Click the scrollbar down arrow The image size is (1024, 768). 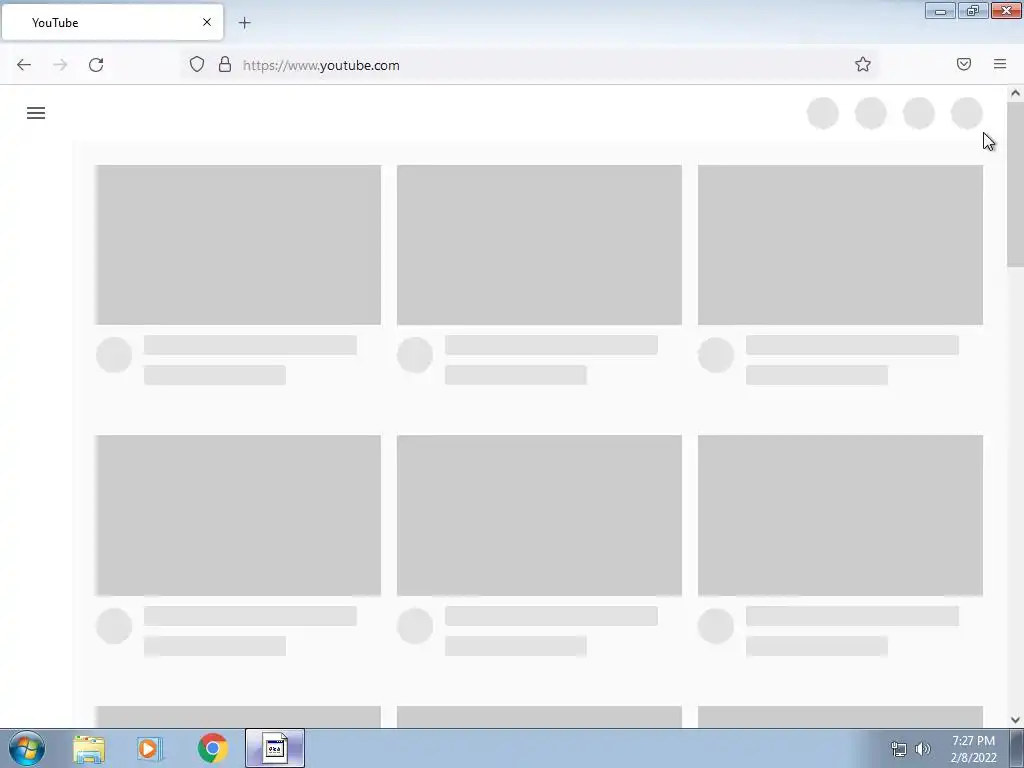[1016, 720]
